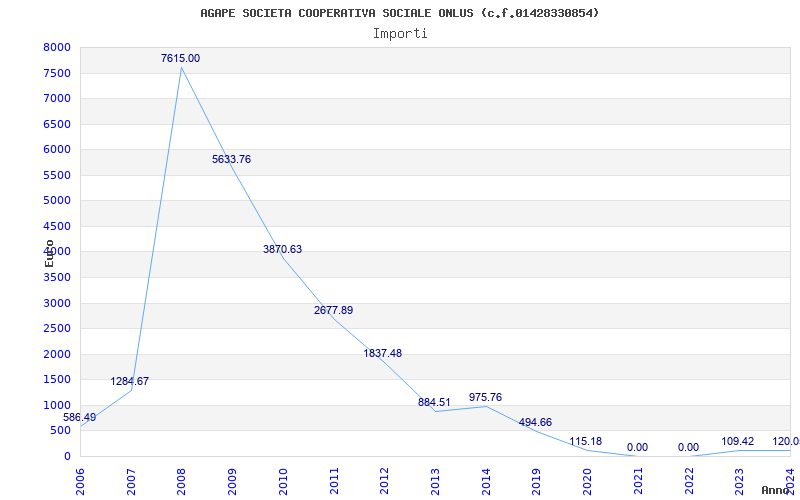The width and height of the screenshot is (800, 500).
Task: Select the x-axis year 2014
Action: point(486,482)
